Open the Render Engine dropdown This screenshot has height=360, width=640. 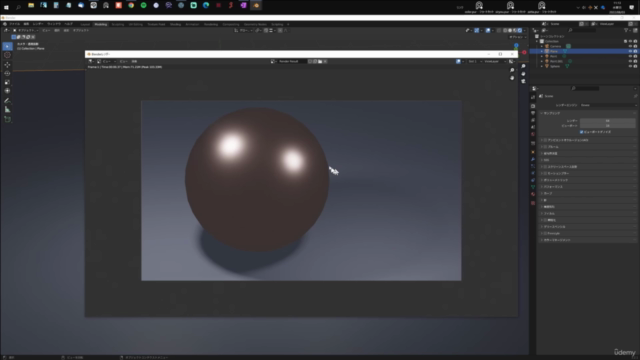(x=608, y=105)
